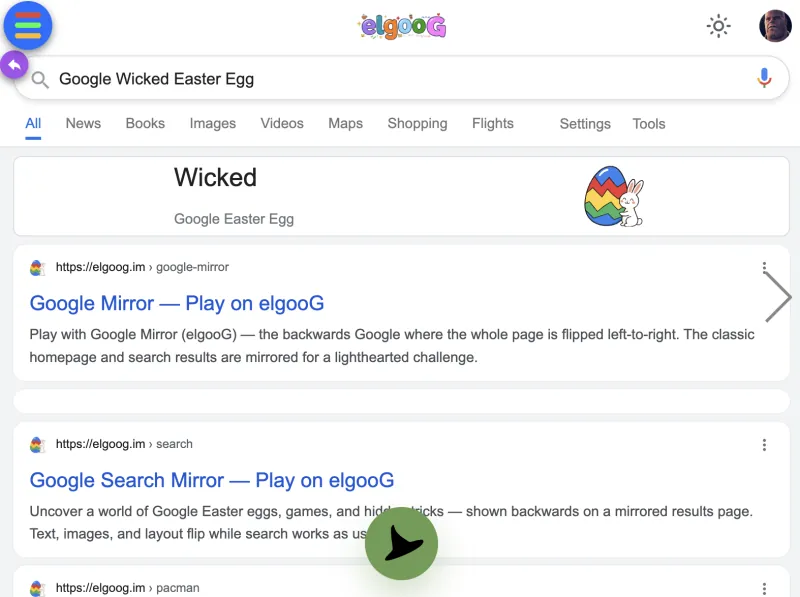Click the purple back arrow icon
Image resolution: width=800 pixels, height=597 pixels.
coord(14,64)
